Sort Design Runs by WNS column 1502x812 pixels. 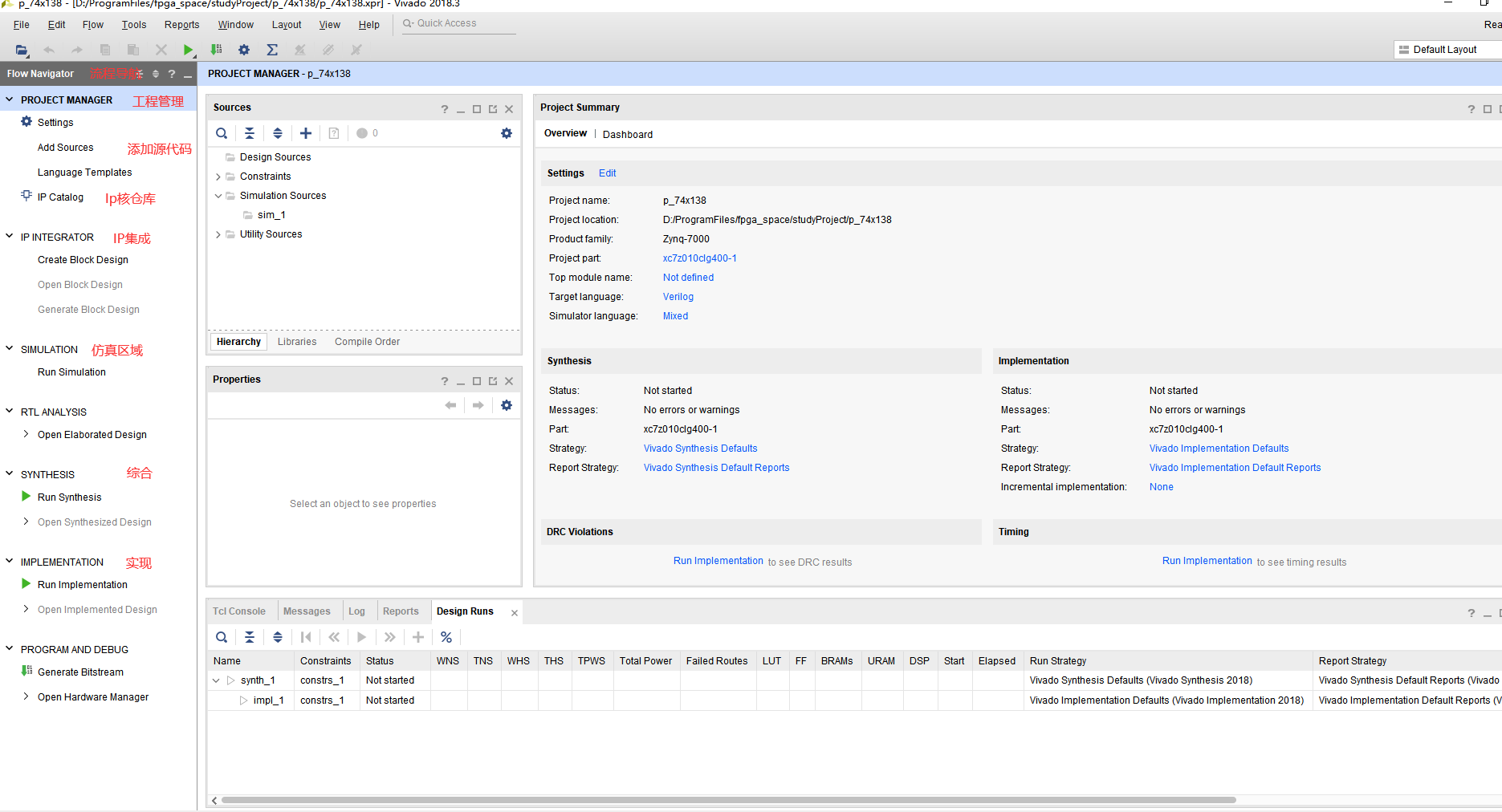tap(448, 661)
